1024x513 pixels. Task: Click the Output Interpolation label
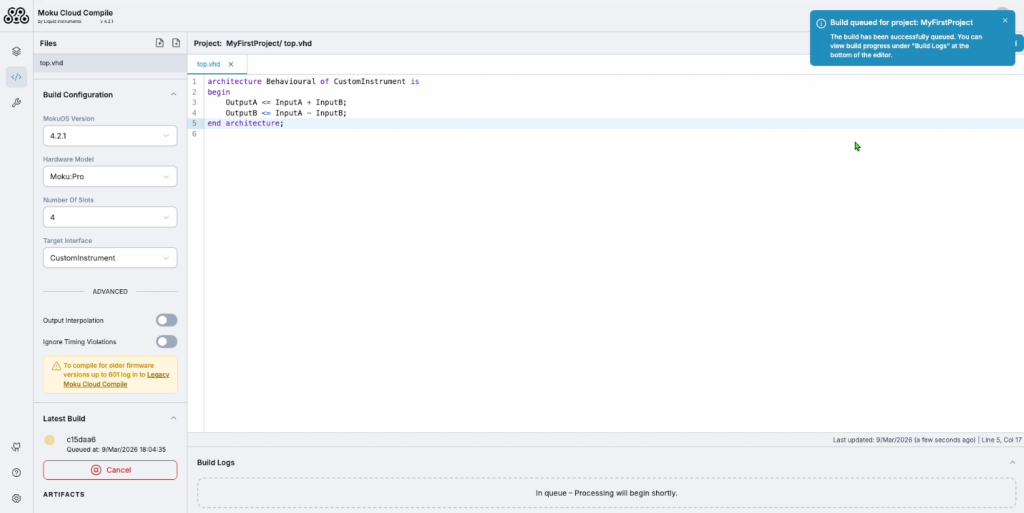click(73, 320)
